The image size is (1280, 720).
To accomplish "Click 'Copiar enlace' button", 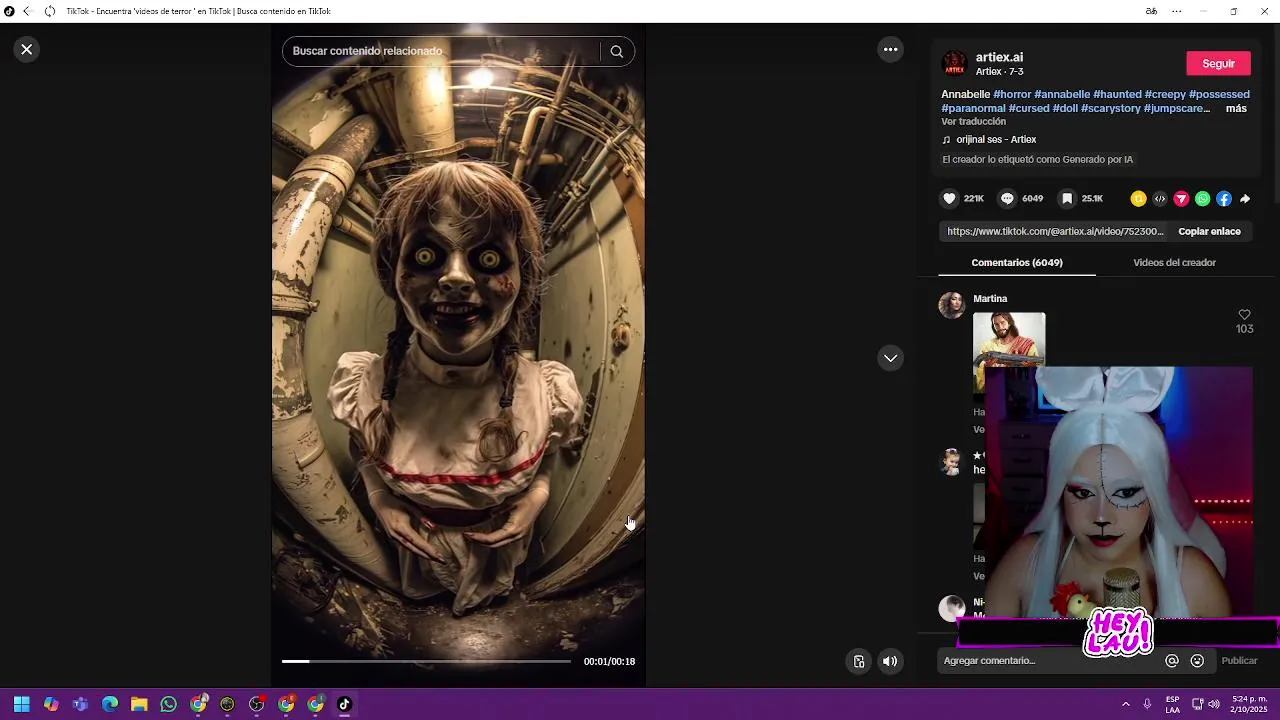I will click(1209, 231).
